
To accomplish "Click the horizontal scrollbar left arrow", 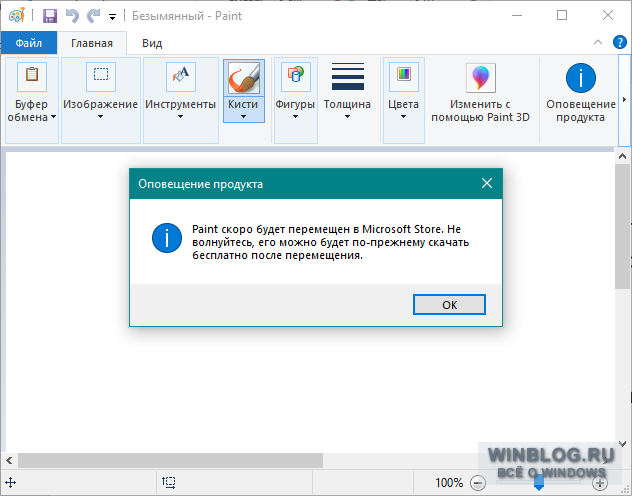I will 9,460.
